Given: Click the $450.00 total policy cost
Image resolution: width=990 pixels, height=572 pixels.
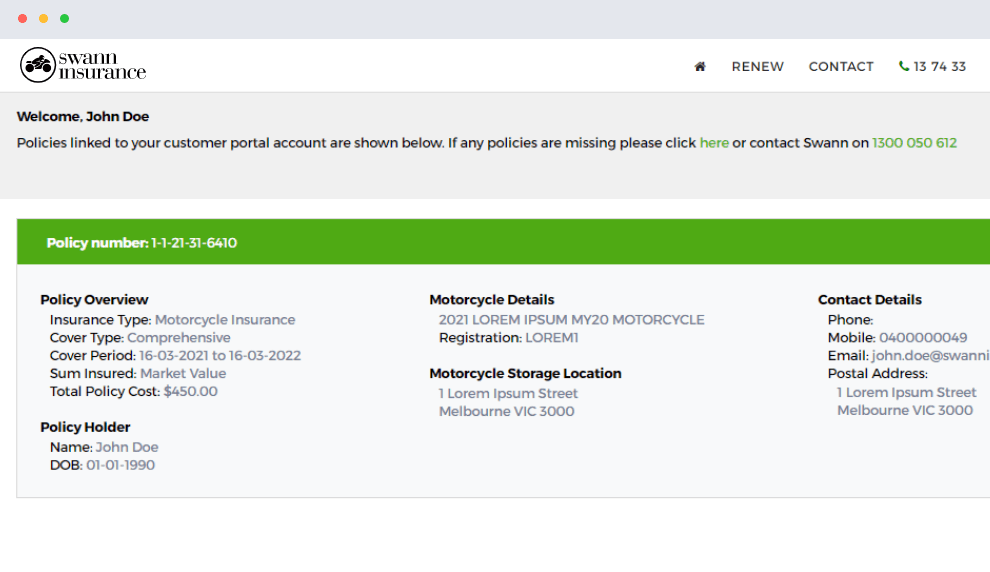Looking at the screenshot, I should [x=191, y=391].
